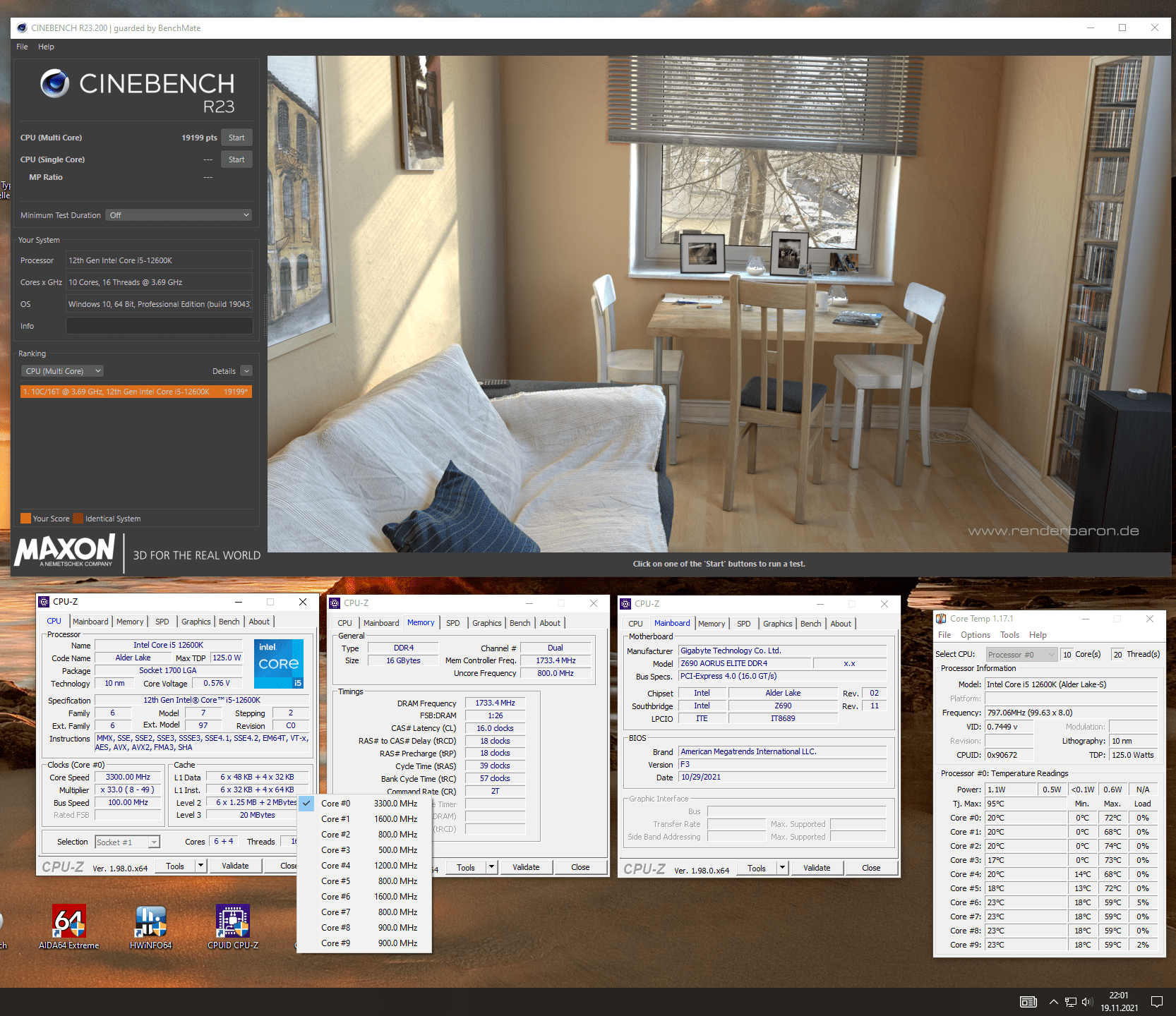
Task: Open the Socket #1 selection dropdown in CPU-Z
Action: point(127,842)
